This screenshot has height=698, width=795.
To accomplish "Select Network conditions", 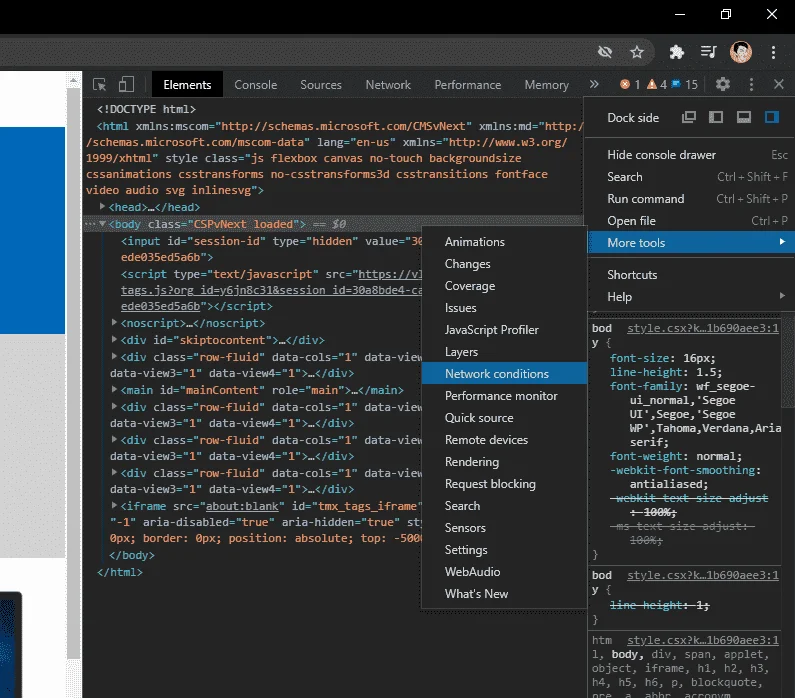I will tap(504, 374).
